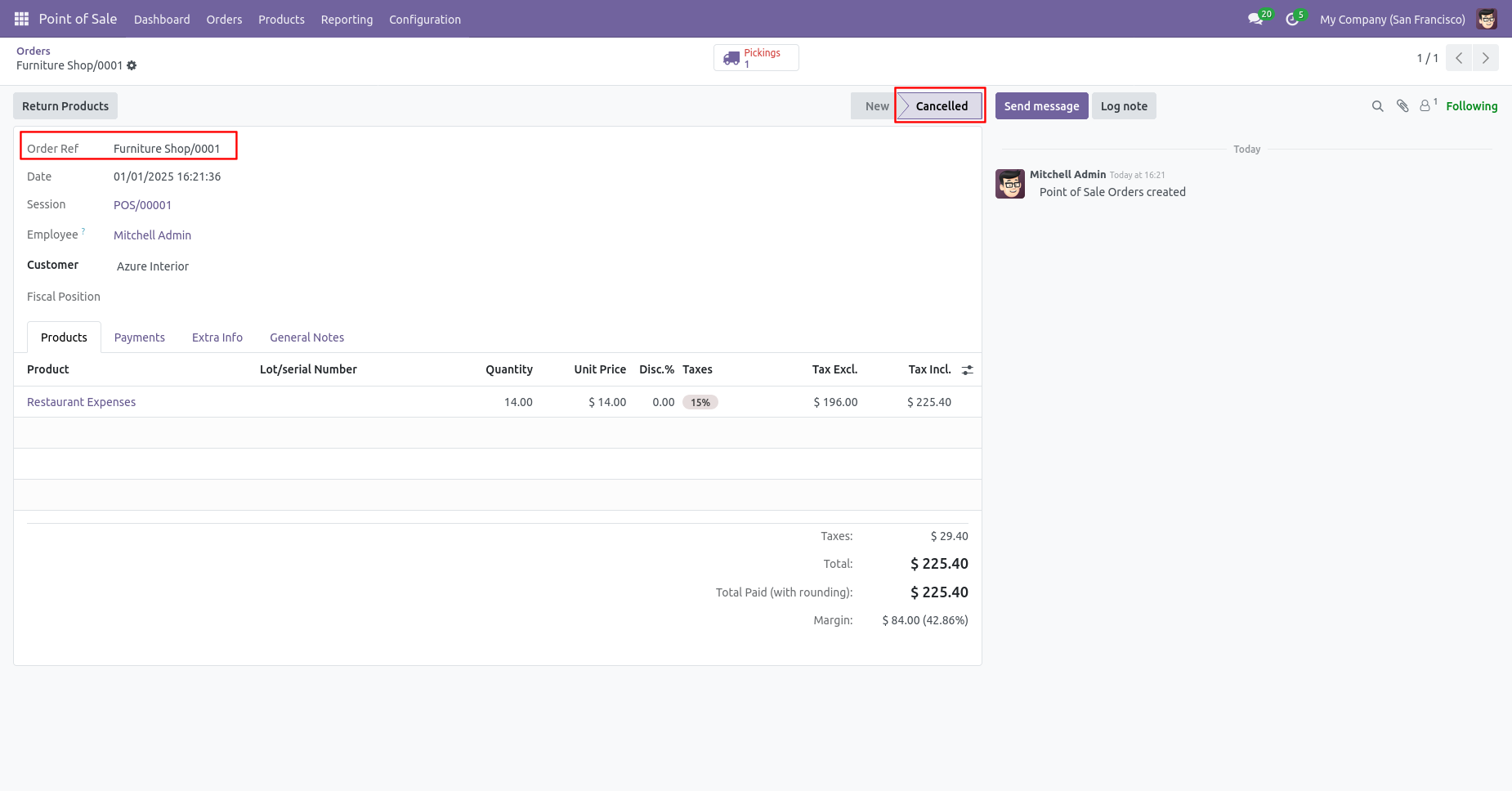This screenshot has width=1512, height=791.
Task: Click Point of Sale app title
Action: [78, 19]
